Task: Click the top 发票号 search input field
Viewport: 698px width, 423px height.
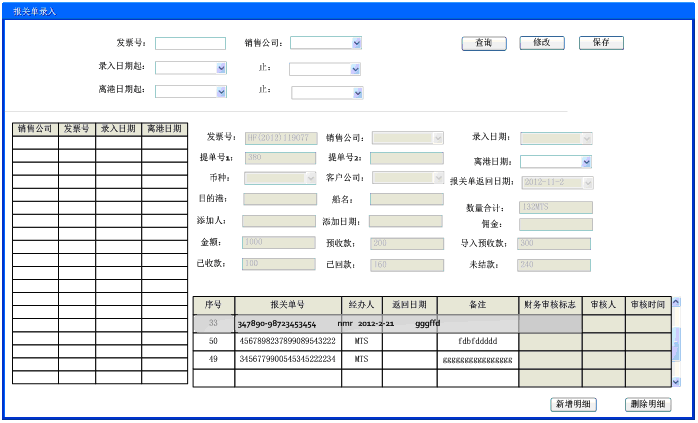Action: point(190,43)
